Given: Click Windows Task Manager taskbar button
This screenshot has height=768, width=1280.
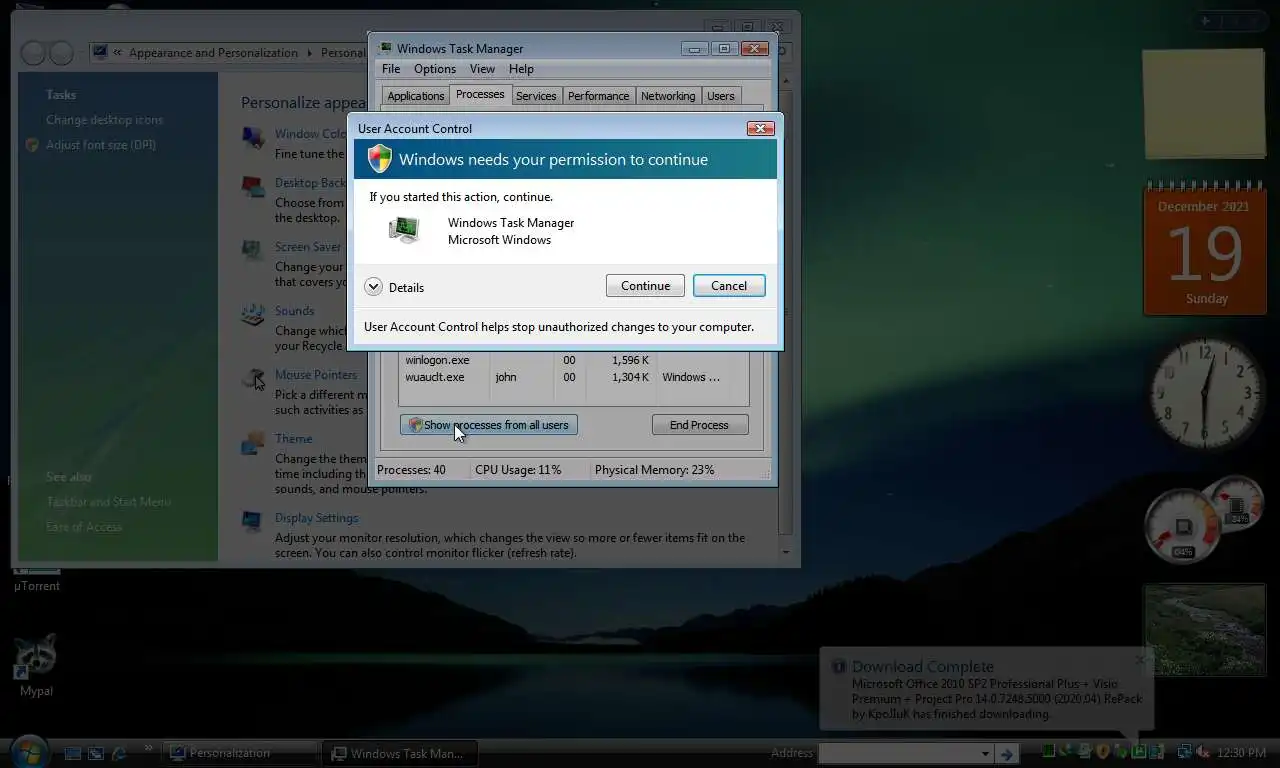Looking at the screenshot, I should 399,753.
